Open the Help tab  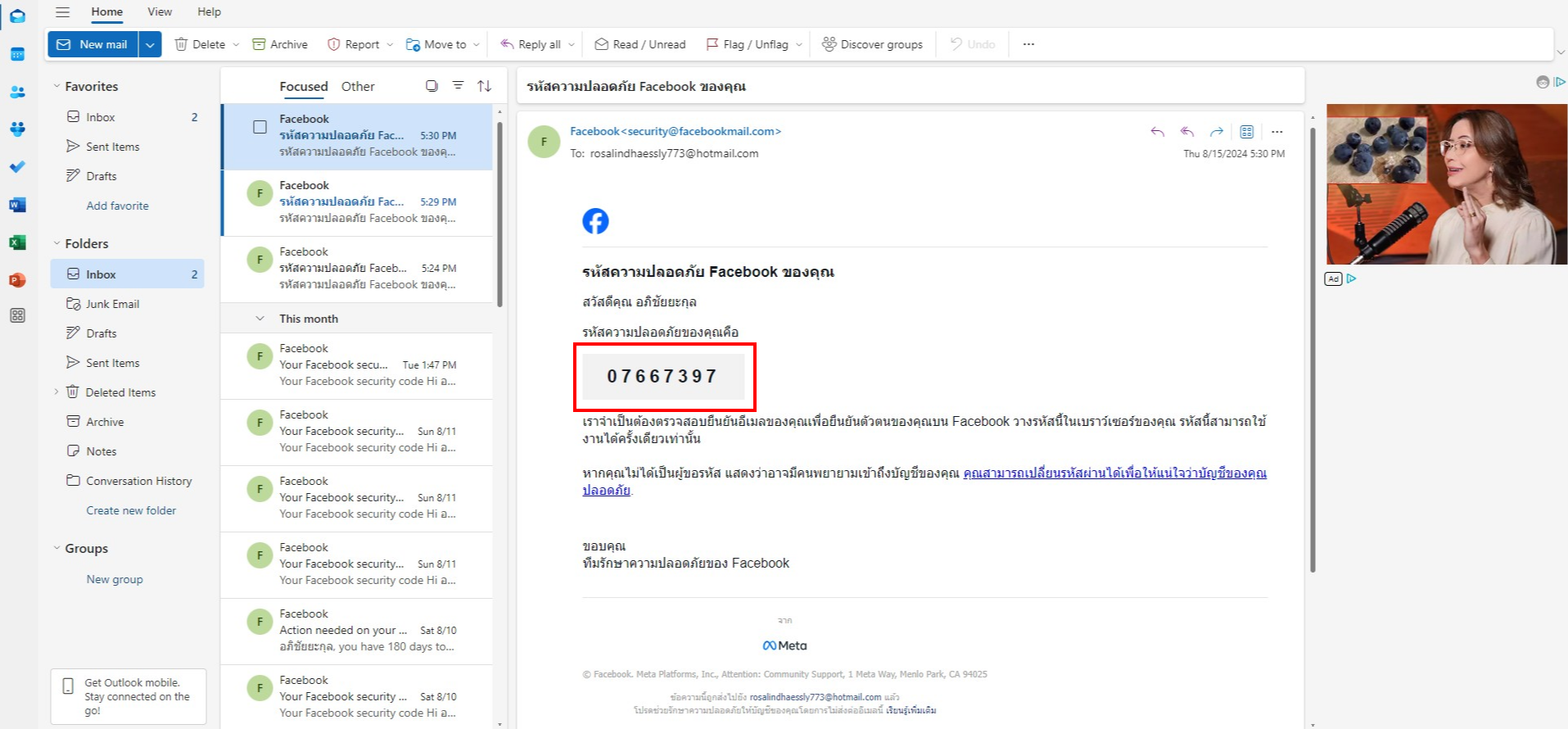209,11
